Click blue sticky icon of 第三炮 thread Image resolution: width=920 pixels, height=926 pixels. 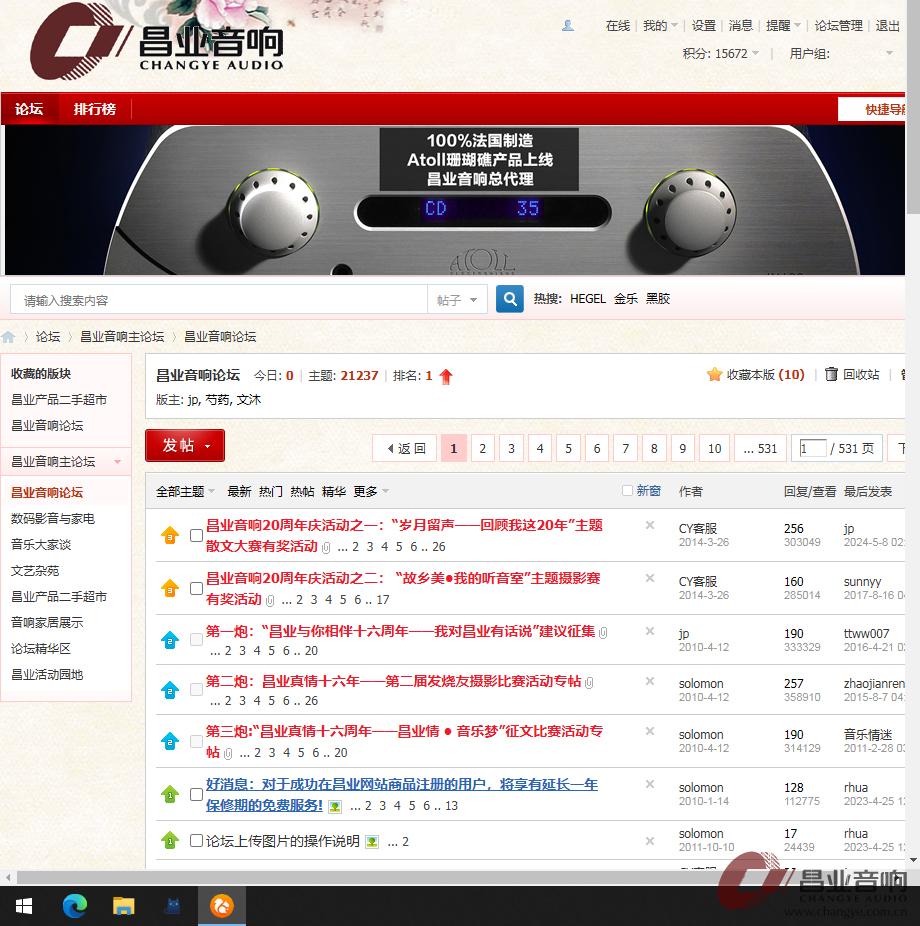pyautogui.click(x=170, y=741)
